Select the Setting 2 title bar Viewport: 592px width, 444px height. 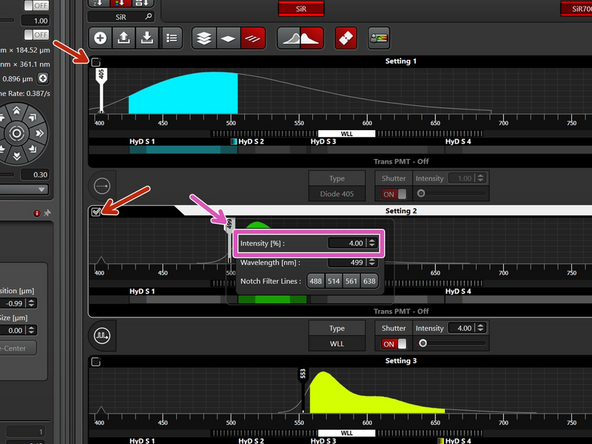click(401, 211)
